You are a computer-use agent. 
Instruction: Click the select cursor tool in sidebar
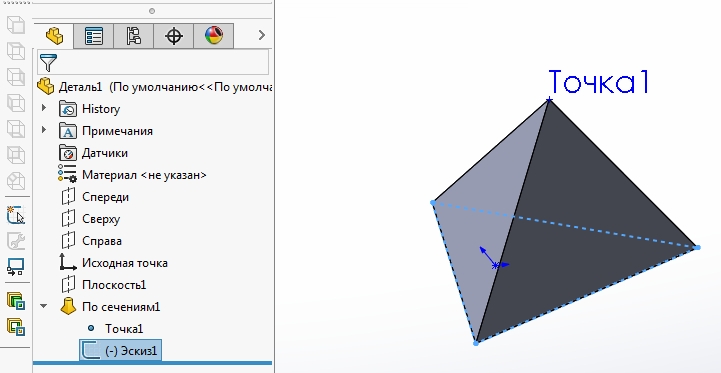click(16, 215)
